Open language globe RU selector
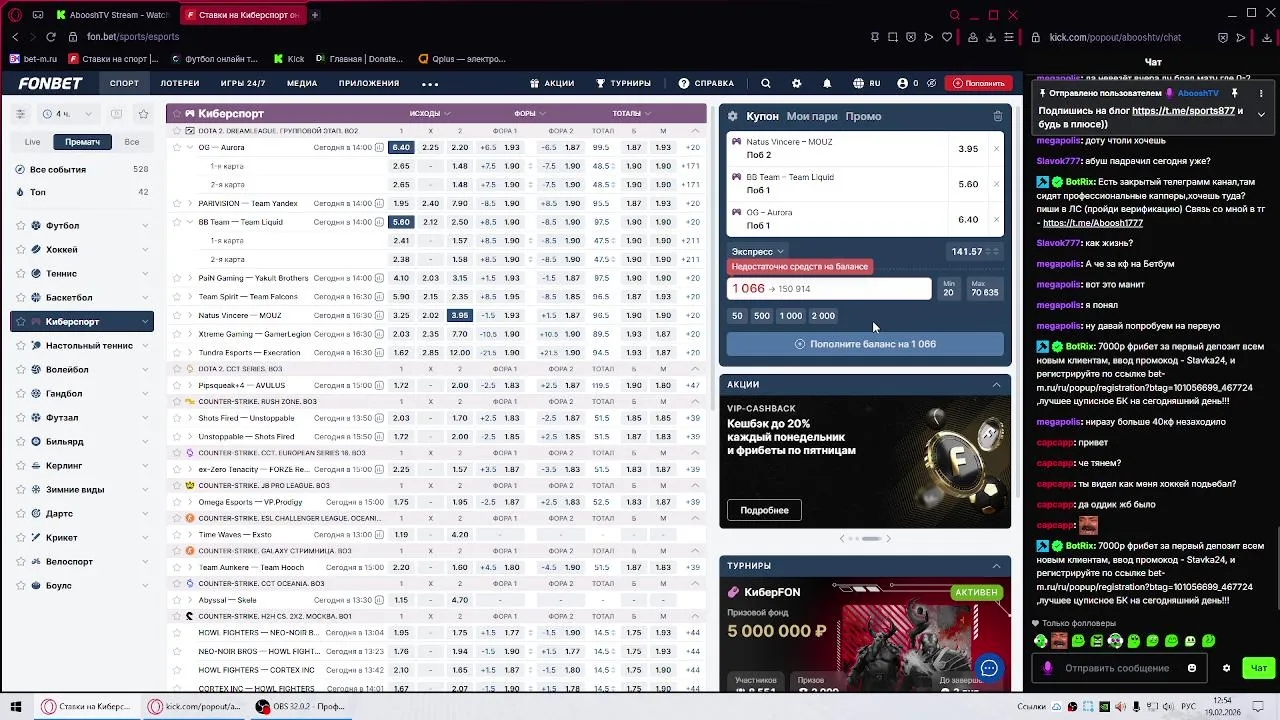This screenshot has width=1280, height=720. click(x=866, y=83)
